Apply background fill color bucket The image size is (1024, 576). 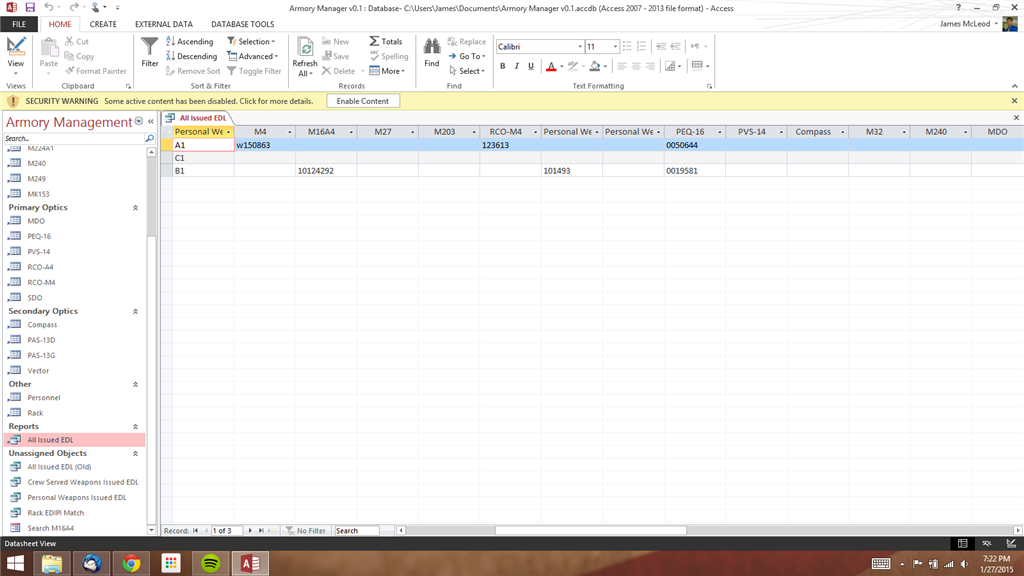[x=594, y=66]
